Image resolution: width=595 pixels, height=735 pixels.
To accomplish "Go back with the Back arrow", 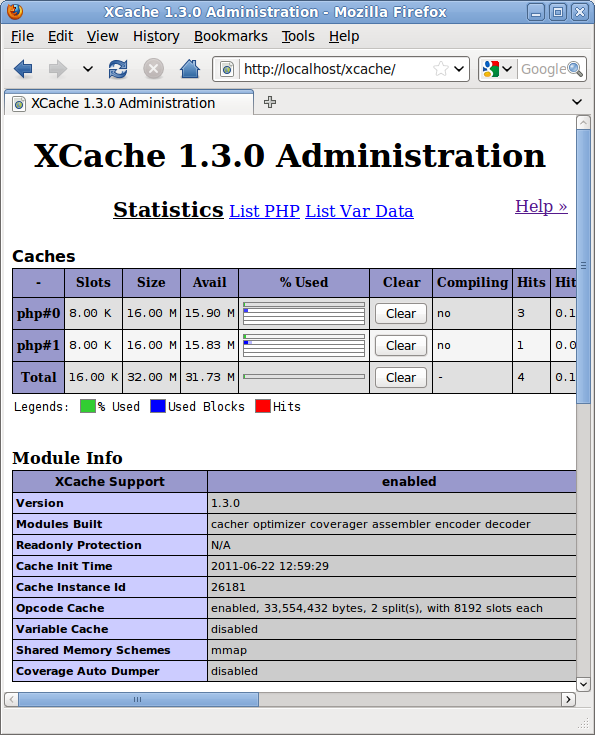I will point(23,69).
